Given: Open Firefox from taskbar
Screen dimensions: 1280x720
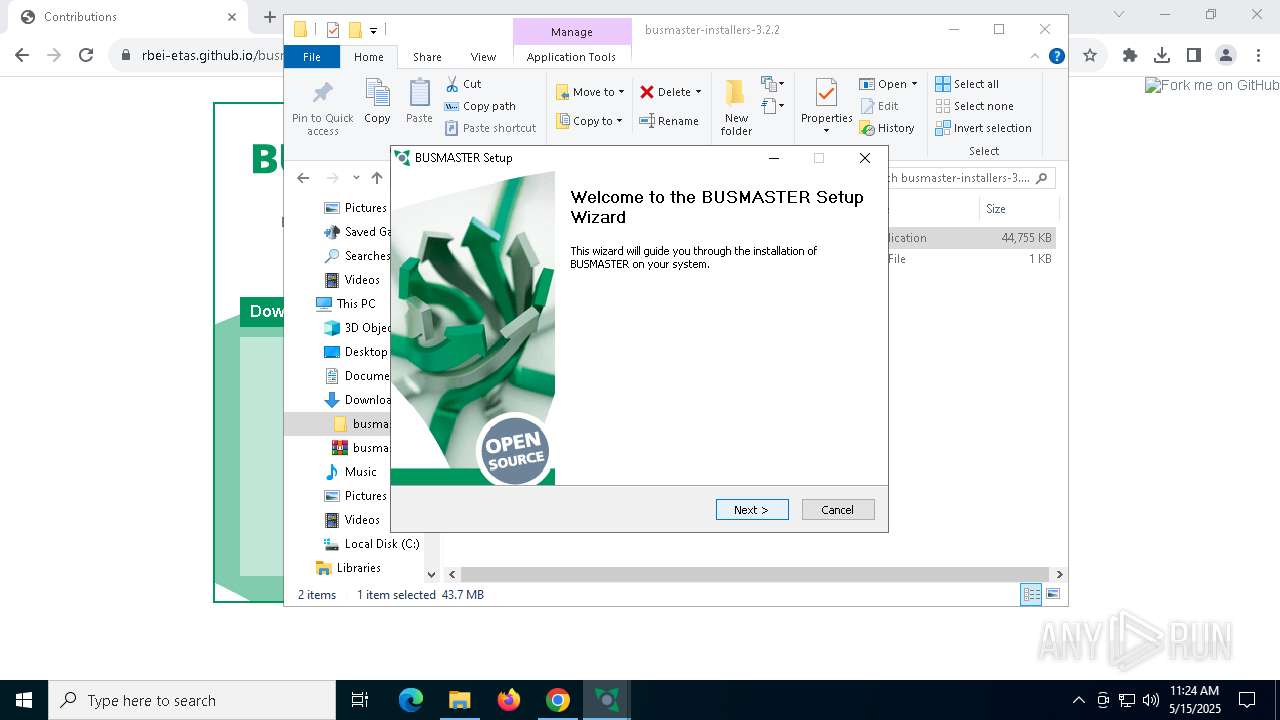Looking at the screenshot, I should pyautogui.click(x=509, y=700).
